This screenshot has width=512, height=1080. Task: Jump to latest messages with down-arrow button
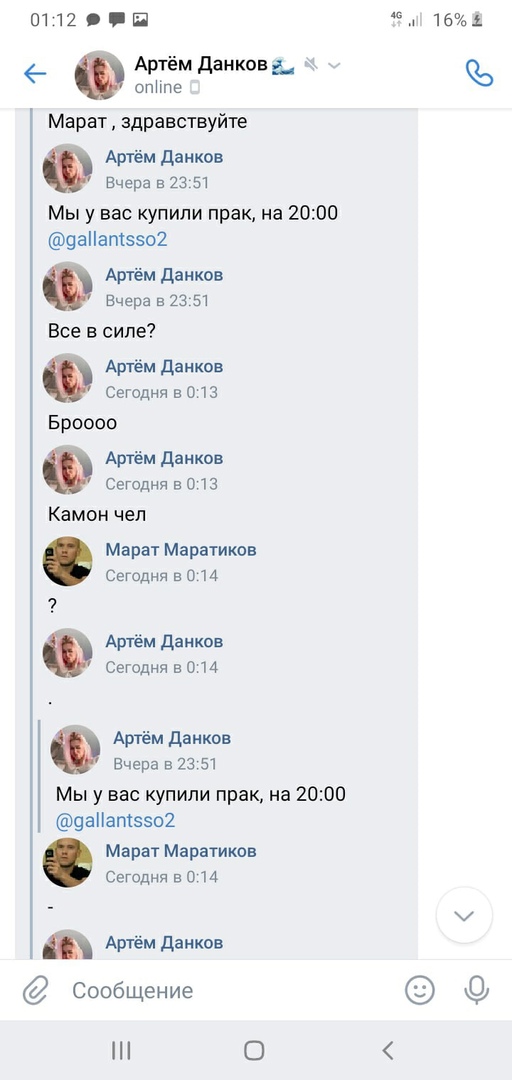point(464,915)
